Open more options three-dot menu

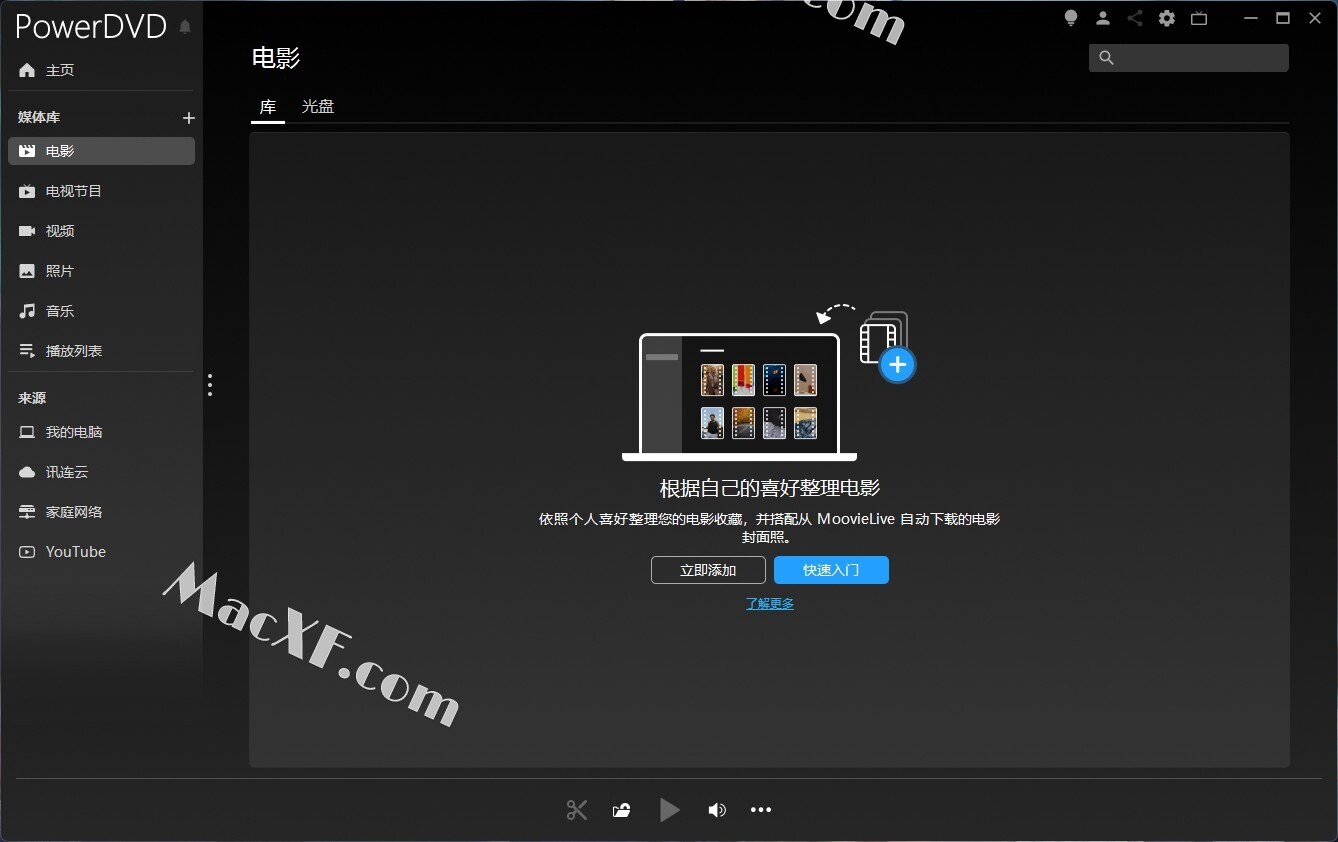(761, 810)
